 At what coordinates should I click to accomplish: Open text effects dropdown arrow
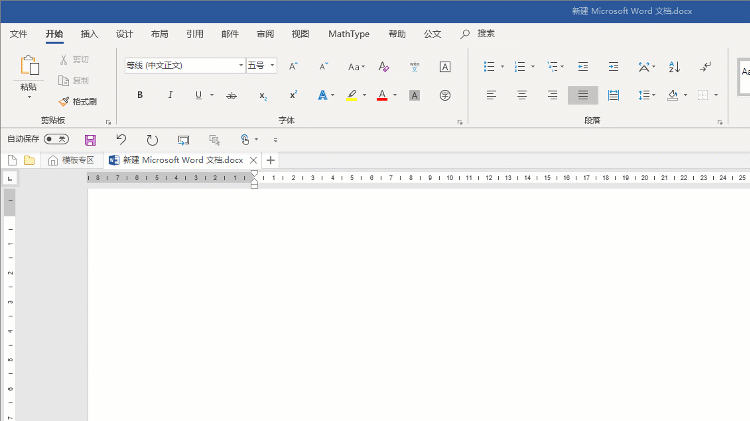(x=333, y=95)
